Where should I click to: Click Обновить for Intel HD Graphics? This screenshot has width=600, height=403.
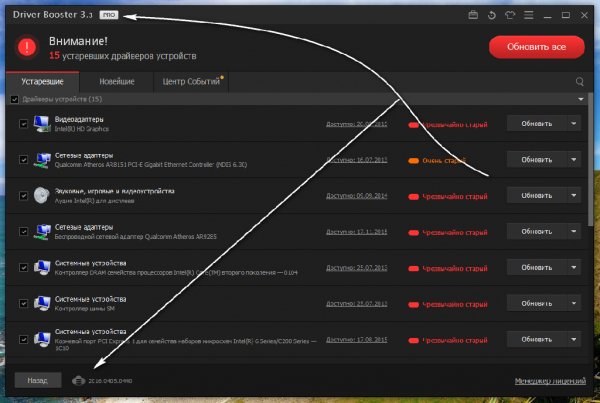[536, 124]
